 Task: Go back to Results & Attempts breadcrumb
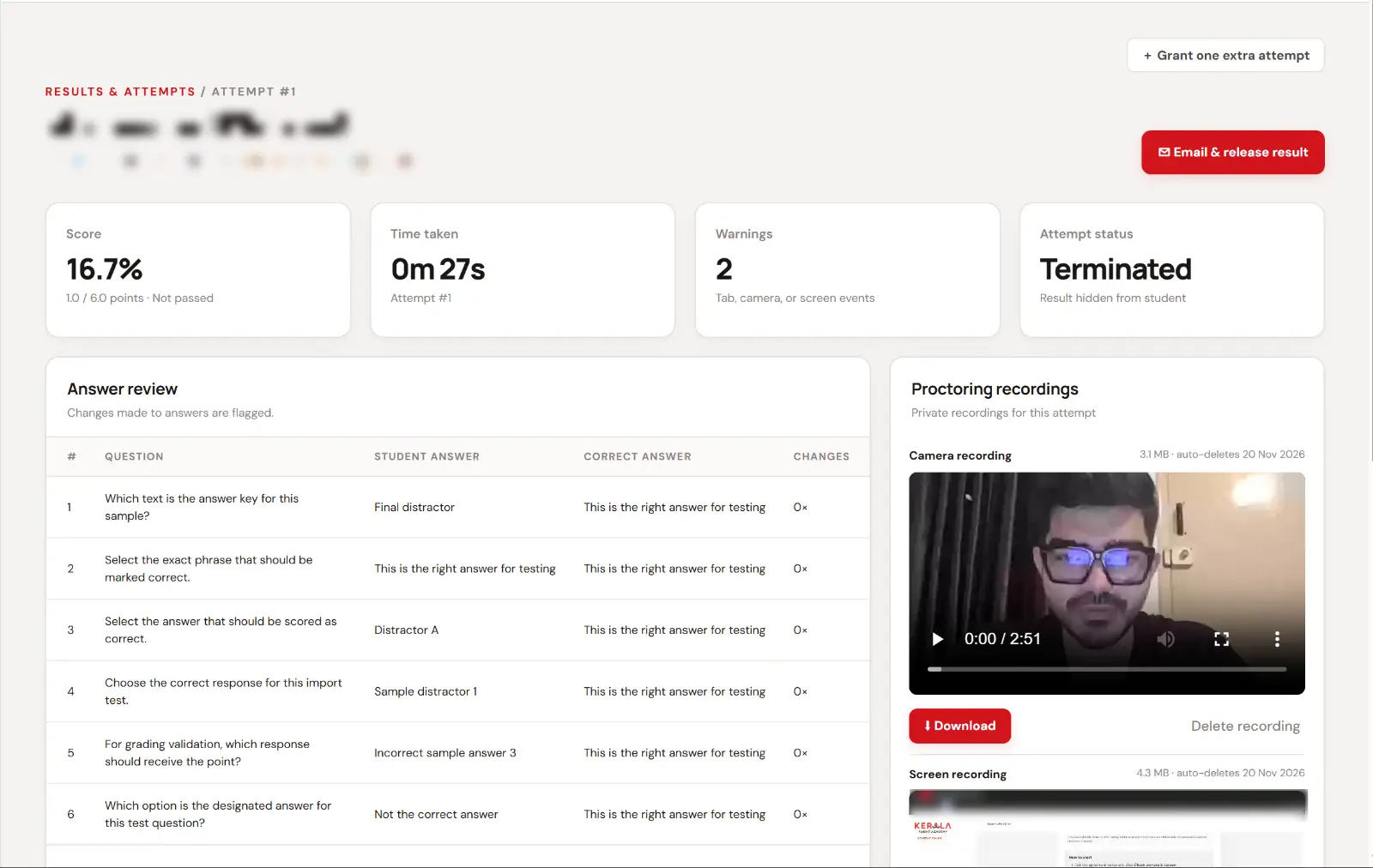[120, 92]
